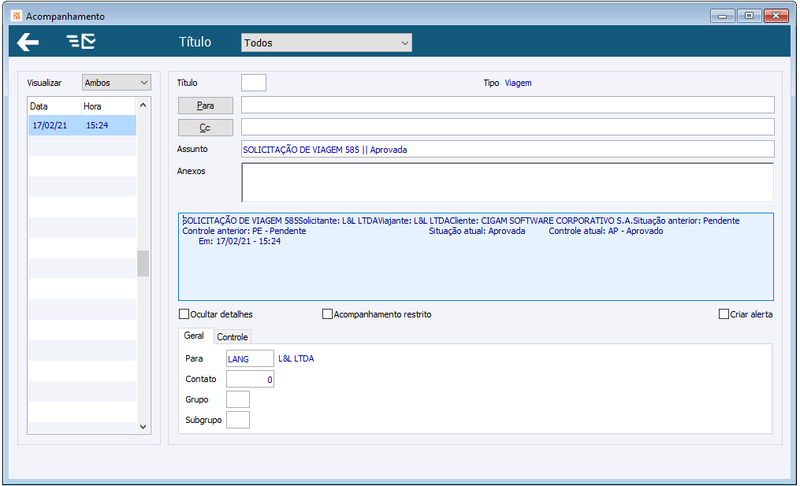Open the Título dropdown showing Todos
The height and width of the screenshot is (486, 800).
coord(327,43)
